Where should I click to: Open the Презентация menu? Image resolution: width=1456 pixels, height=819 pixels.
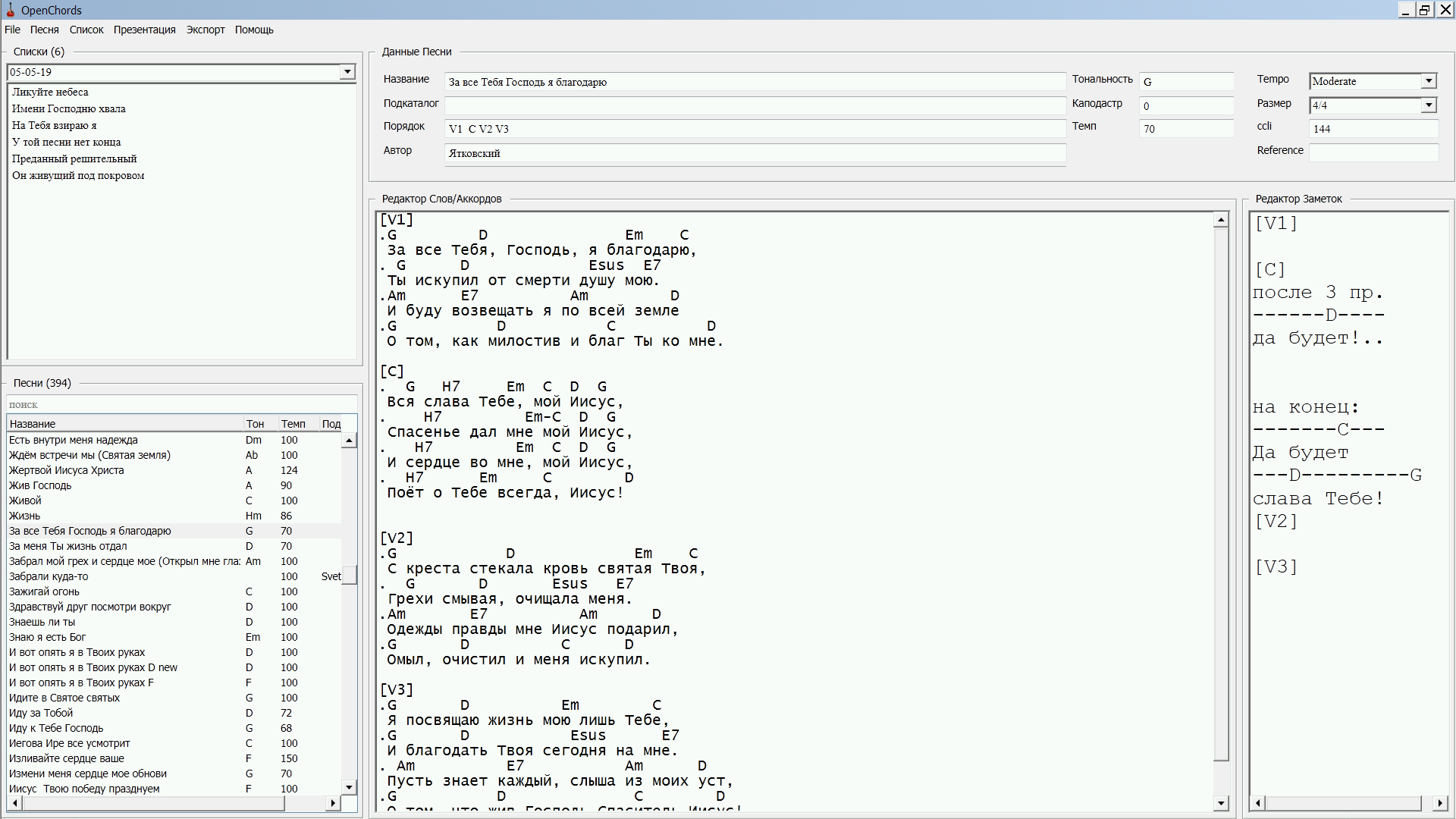pyautogui.click(x=144, y=30)
